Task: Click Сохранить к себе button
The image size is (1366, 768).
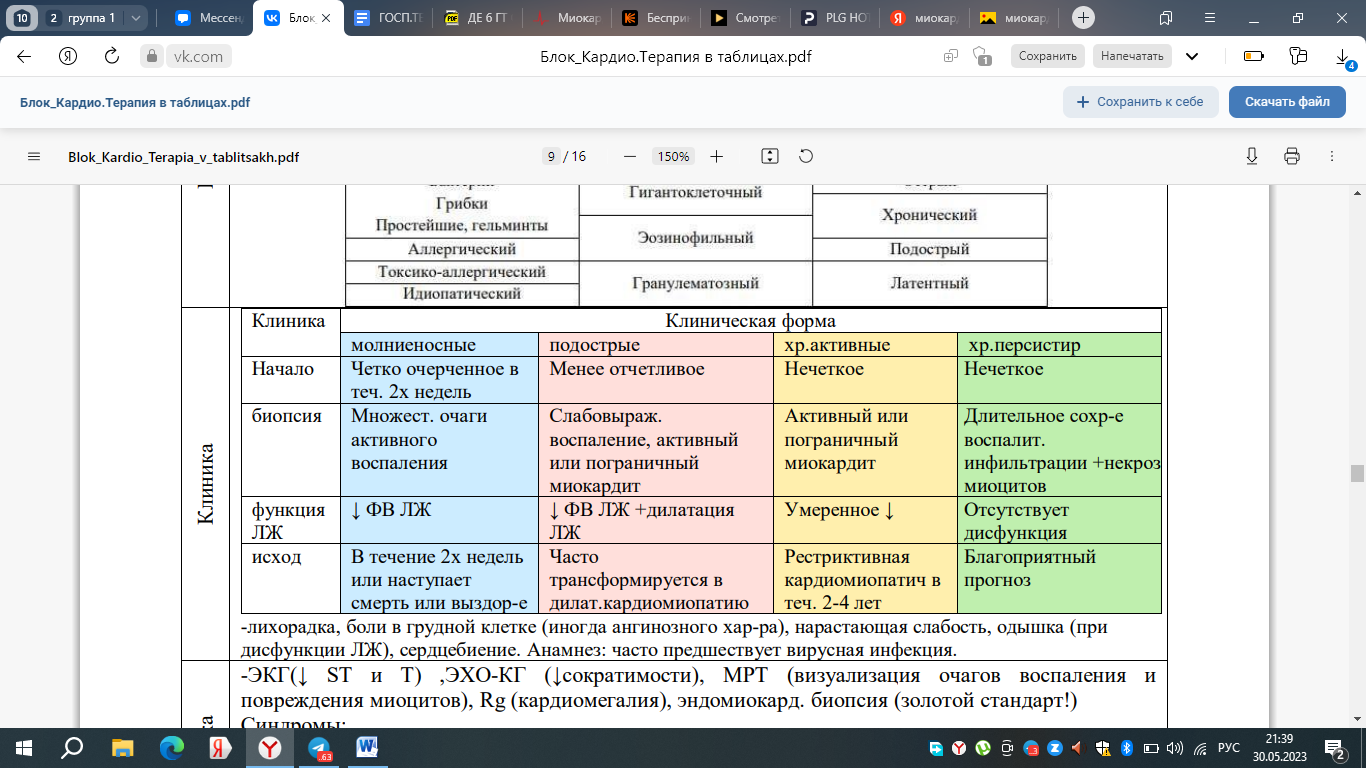Action: coord(1140,102)
